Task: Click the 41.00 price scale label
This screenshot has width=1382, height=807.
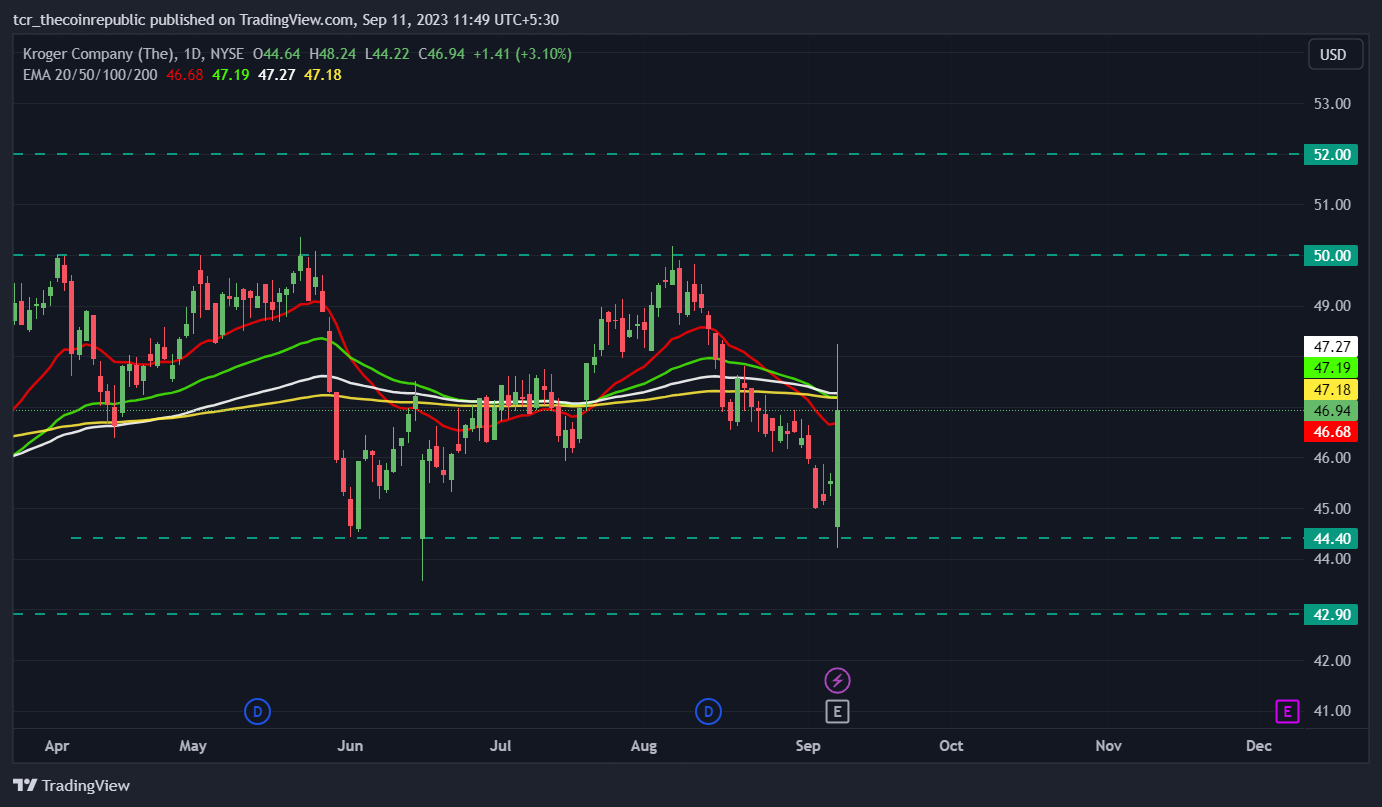Action: tap(1331, 711)
